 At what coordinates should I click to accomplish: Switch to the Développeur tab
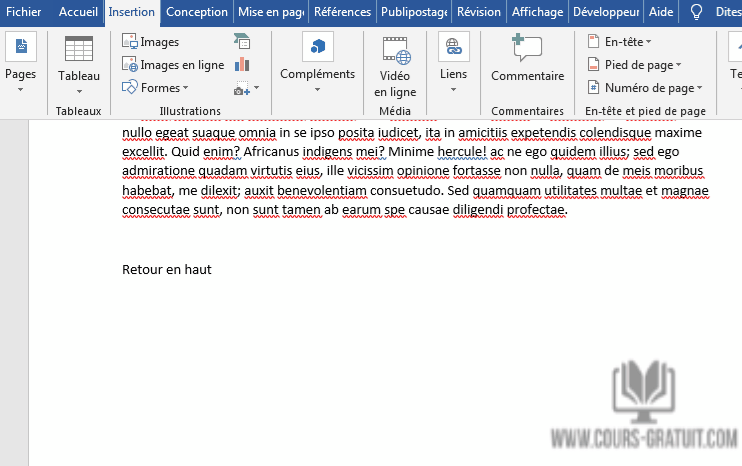(x=606, y=12)
